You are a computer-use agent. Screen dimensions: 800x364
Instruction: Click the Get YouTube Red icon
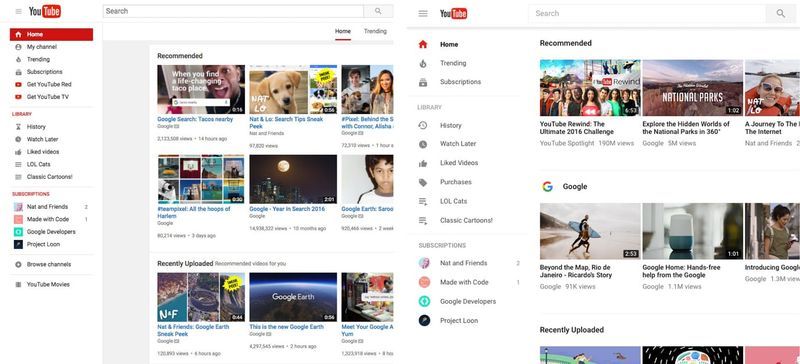(x=18, y=84)
